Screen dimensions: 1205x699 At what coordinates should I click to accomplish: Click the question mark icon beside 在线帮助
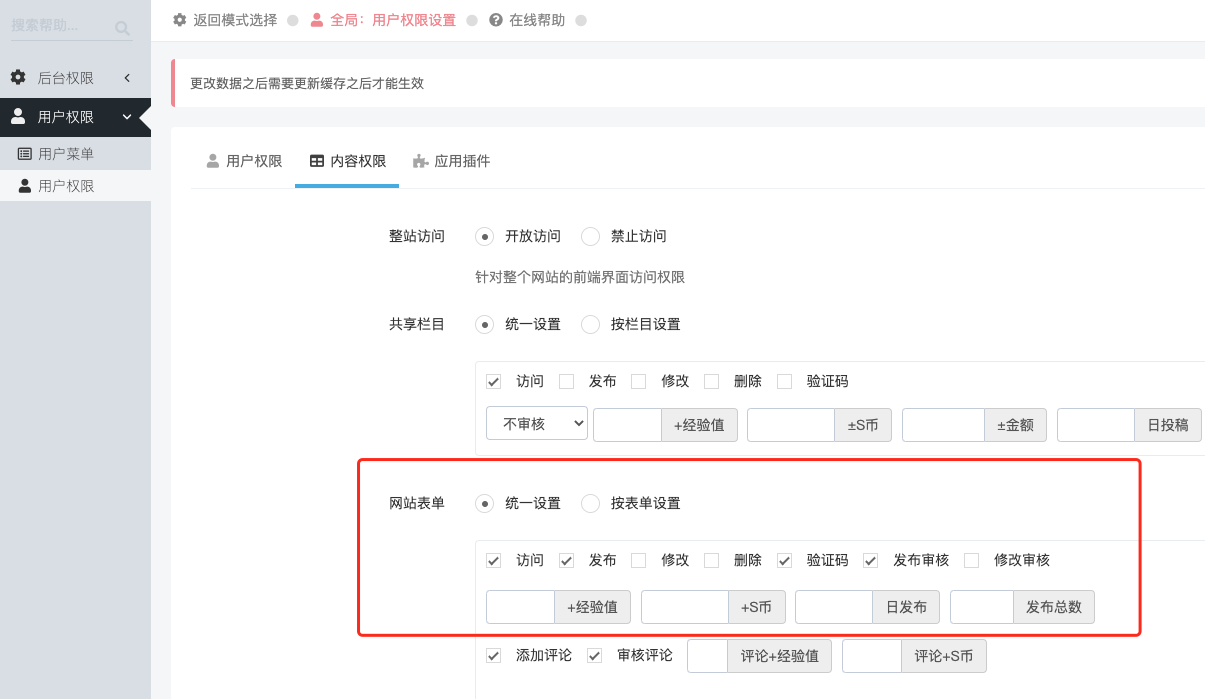tap(496, 19)
